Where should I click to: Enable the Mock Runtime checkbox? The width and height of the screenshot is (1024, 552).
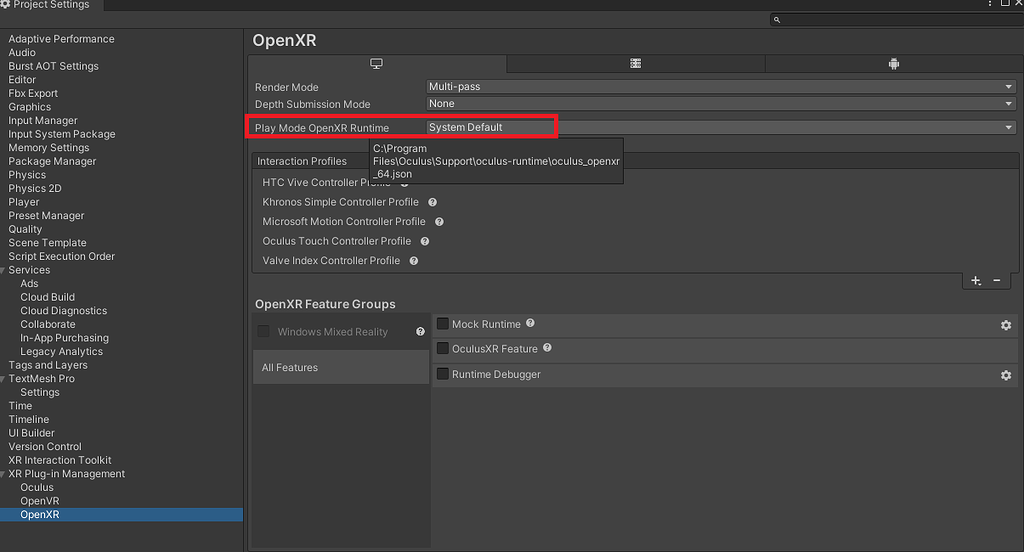[443, 324]
